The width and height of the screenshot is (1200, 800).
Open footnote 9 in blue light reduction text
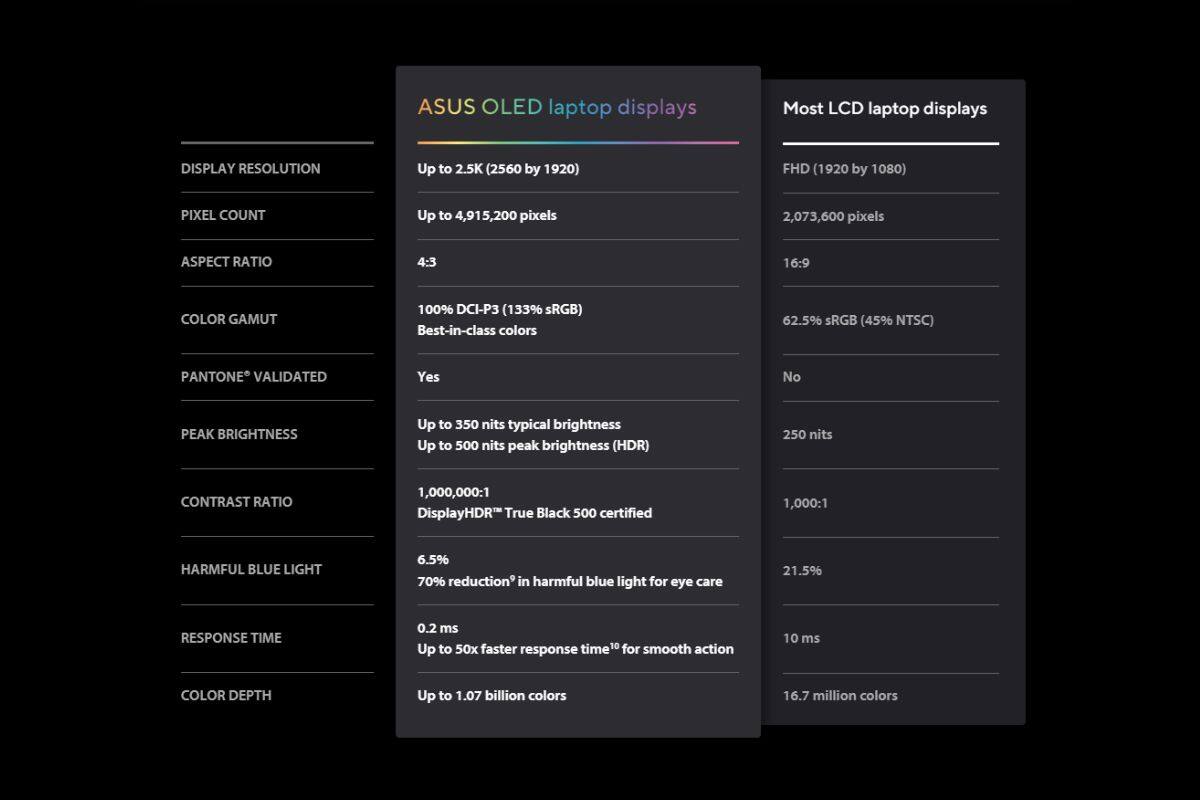tap(512, 577)
